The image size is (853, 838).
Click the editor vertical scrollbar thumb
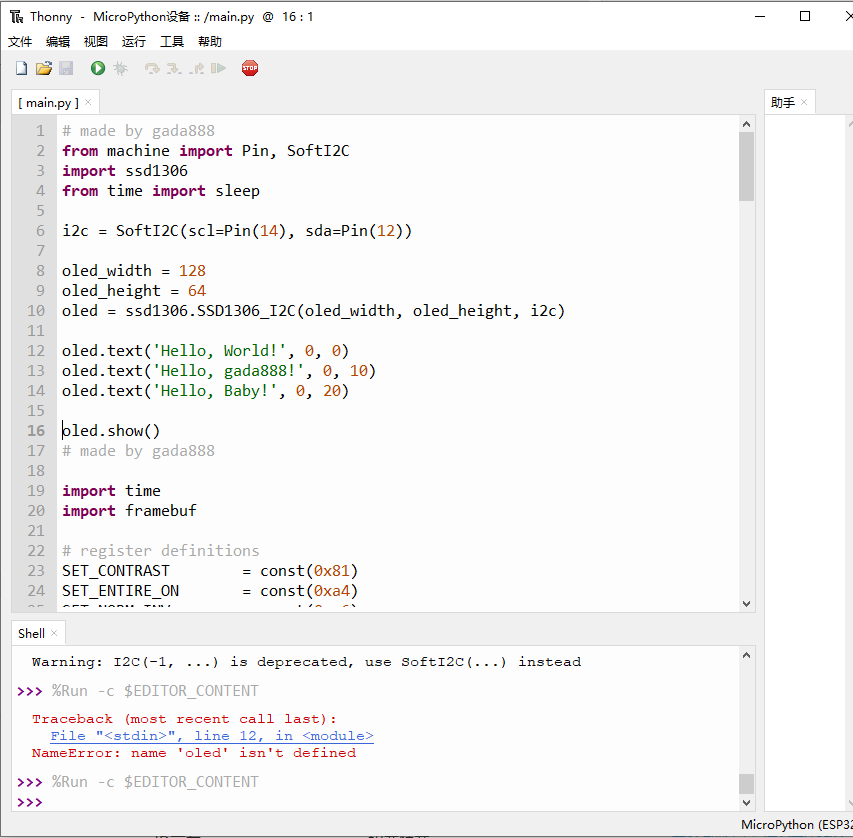tap(746, 167)
